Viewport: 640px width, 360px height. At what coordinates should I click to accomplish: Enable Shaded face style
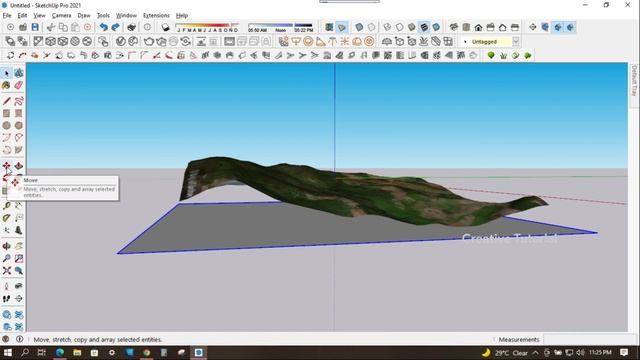[x=412, y=27]
